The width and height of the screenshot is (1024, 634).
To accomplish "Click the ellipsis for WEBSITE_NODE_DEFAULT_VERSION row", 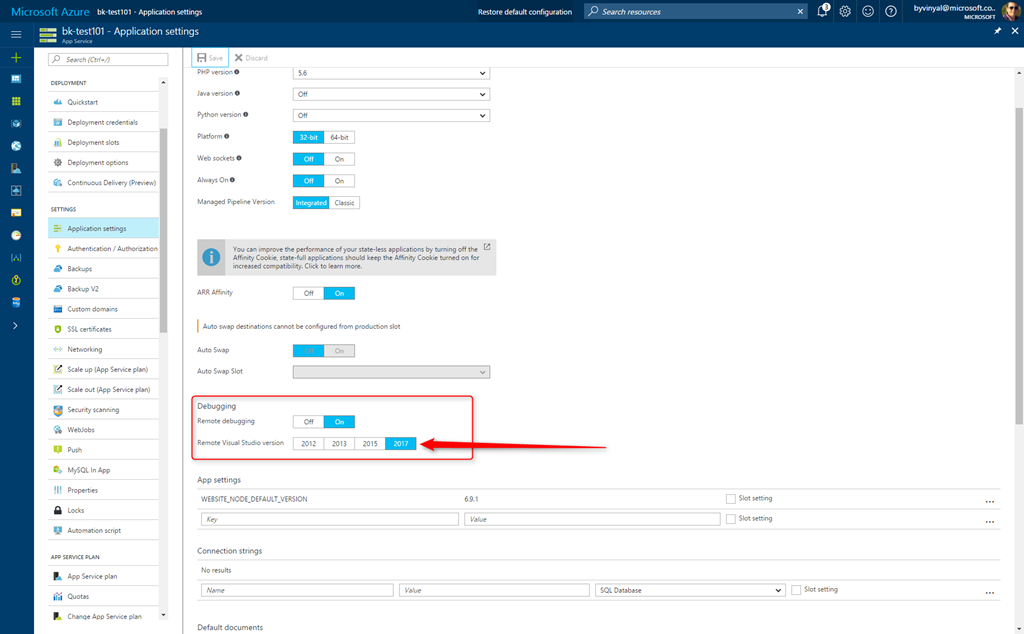I will (x=989, y=501).
